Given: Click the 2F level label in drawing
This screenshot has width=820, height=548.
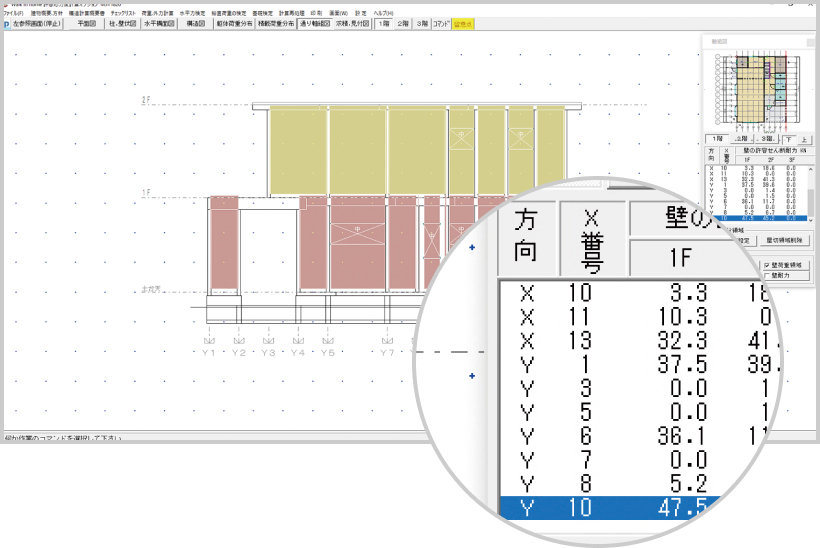Looking at the screenshot, I should click(x=146, y=99).
